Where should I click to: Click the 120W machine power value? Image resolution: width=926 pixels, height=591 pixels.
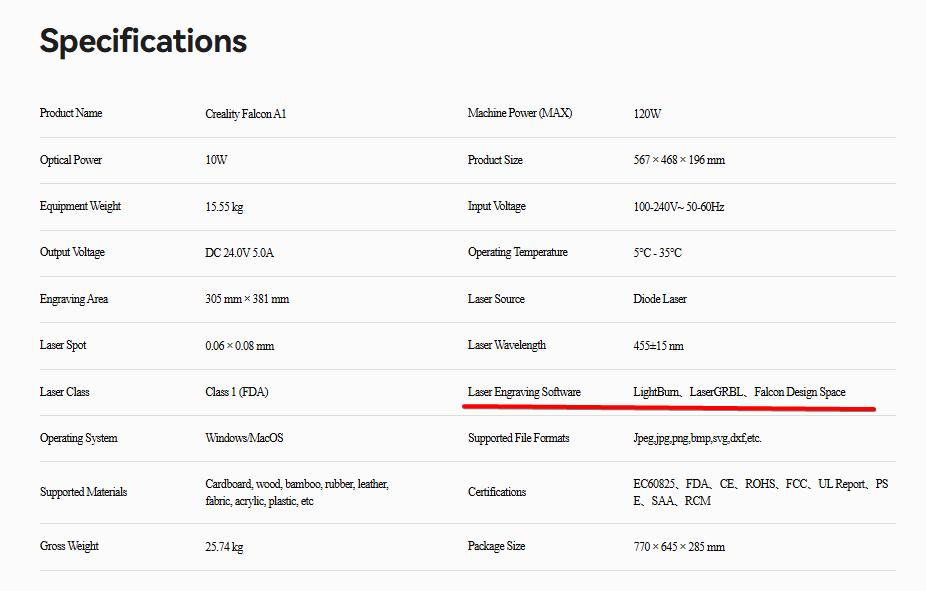pyautogui.click(x=647, y=114)
